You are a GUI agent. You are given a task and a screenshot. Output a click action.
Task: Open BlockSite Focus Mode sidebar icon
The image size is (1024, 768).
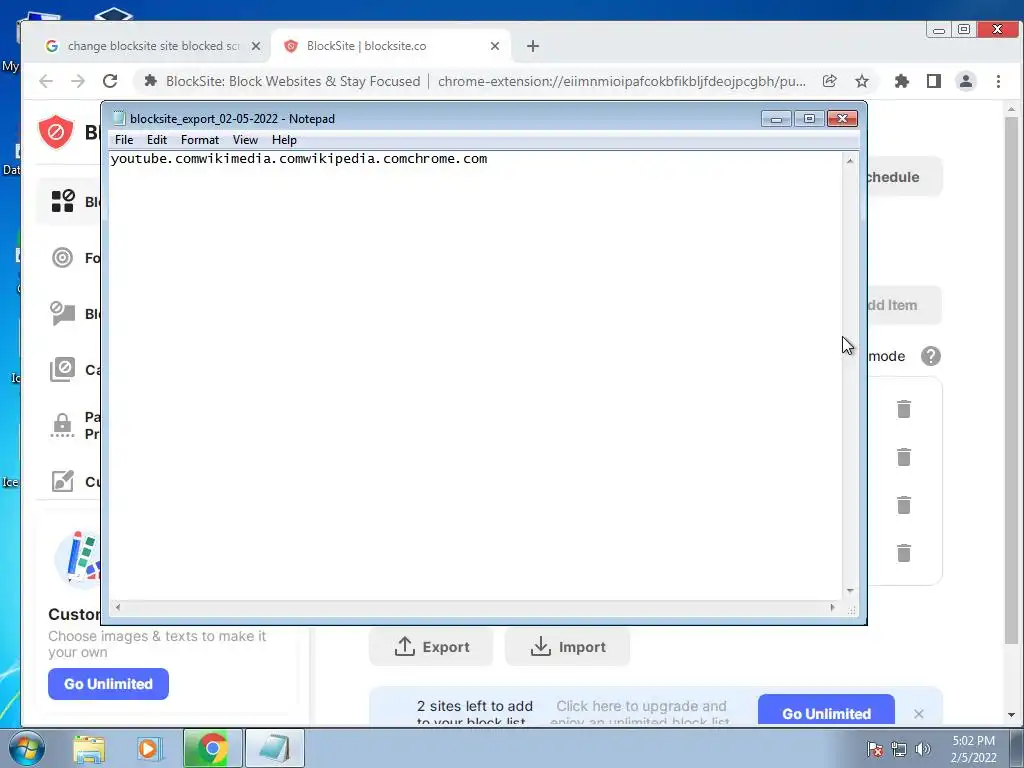[63, 257]
